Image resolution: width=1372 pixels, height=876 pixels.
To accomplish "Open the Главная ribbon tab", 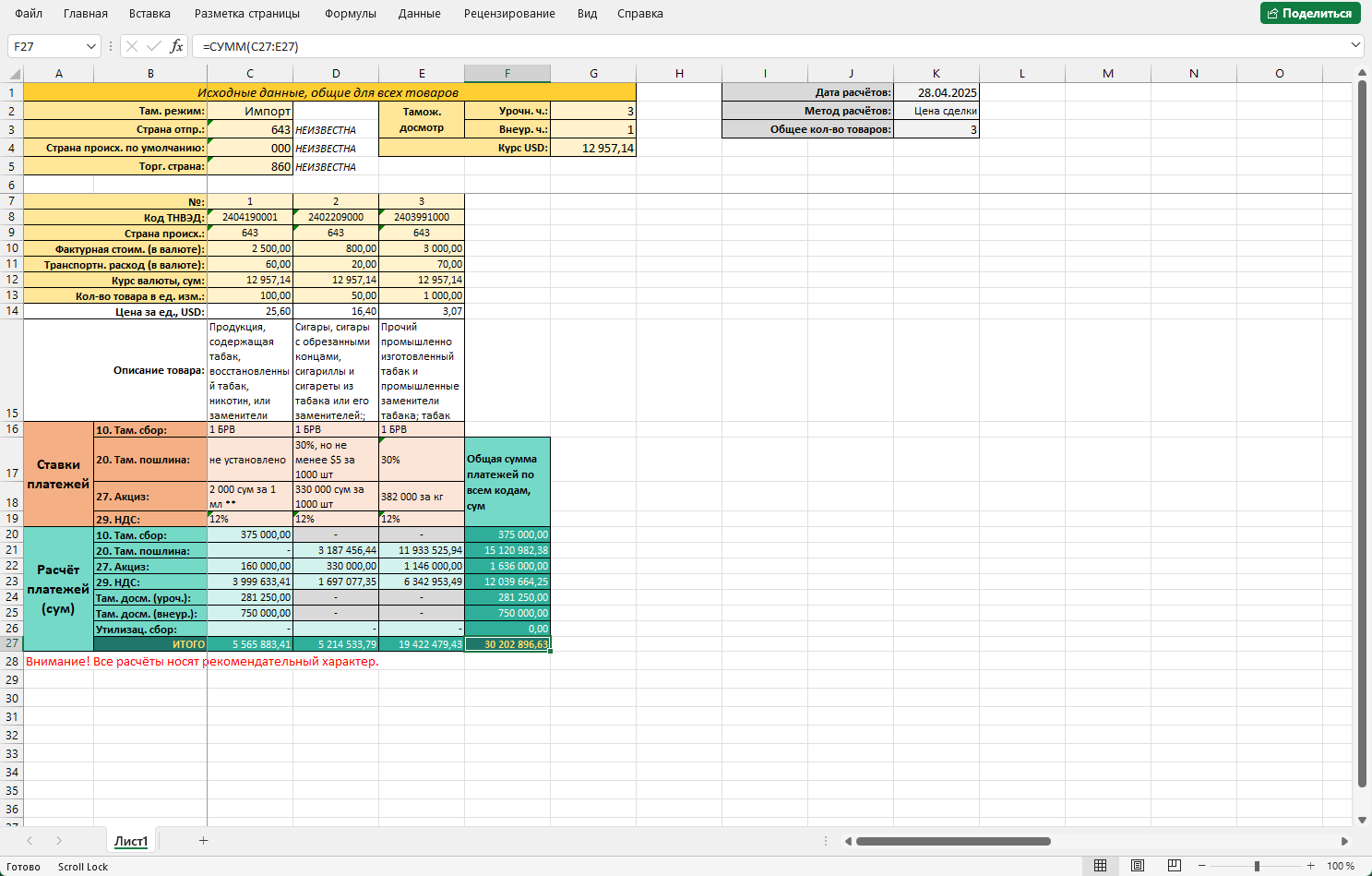I will (x=86, y=14).
